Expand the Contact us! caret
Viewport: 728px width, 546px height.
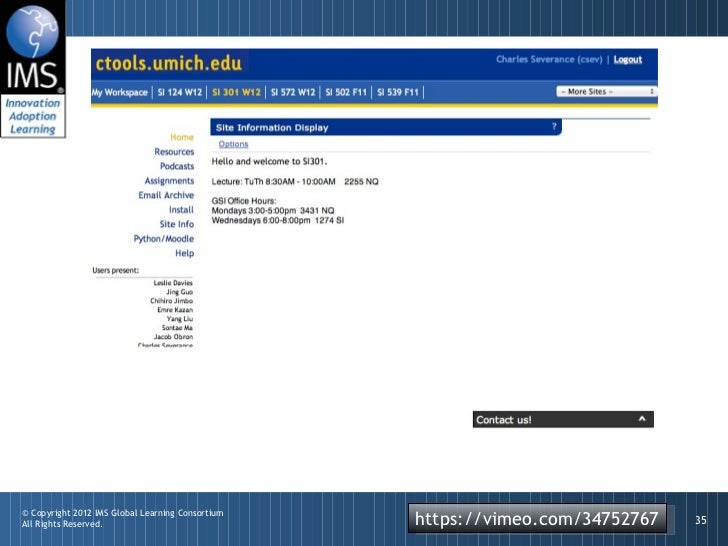(642, 419)
